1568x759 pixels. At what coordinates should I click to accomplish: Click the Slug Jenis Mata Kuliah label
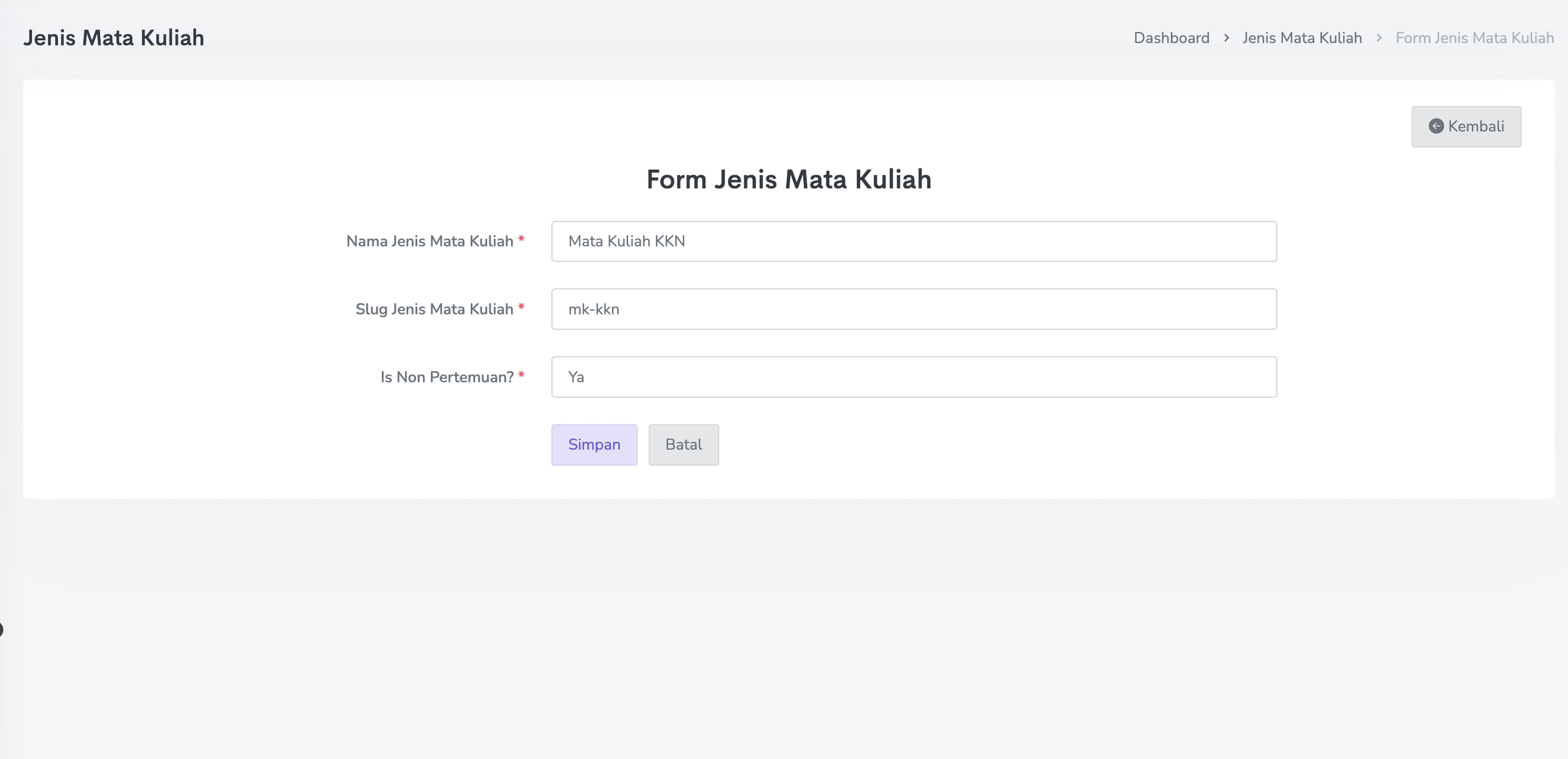pos(434,309)
